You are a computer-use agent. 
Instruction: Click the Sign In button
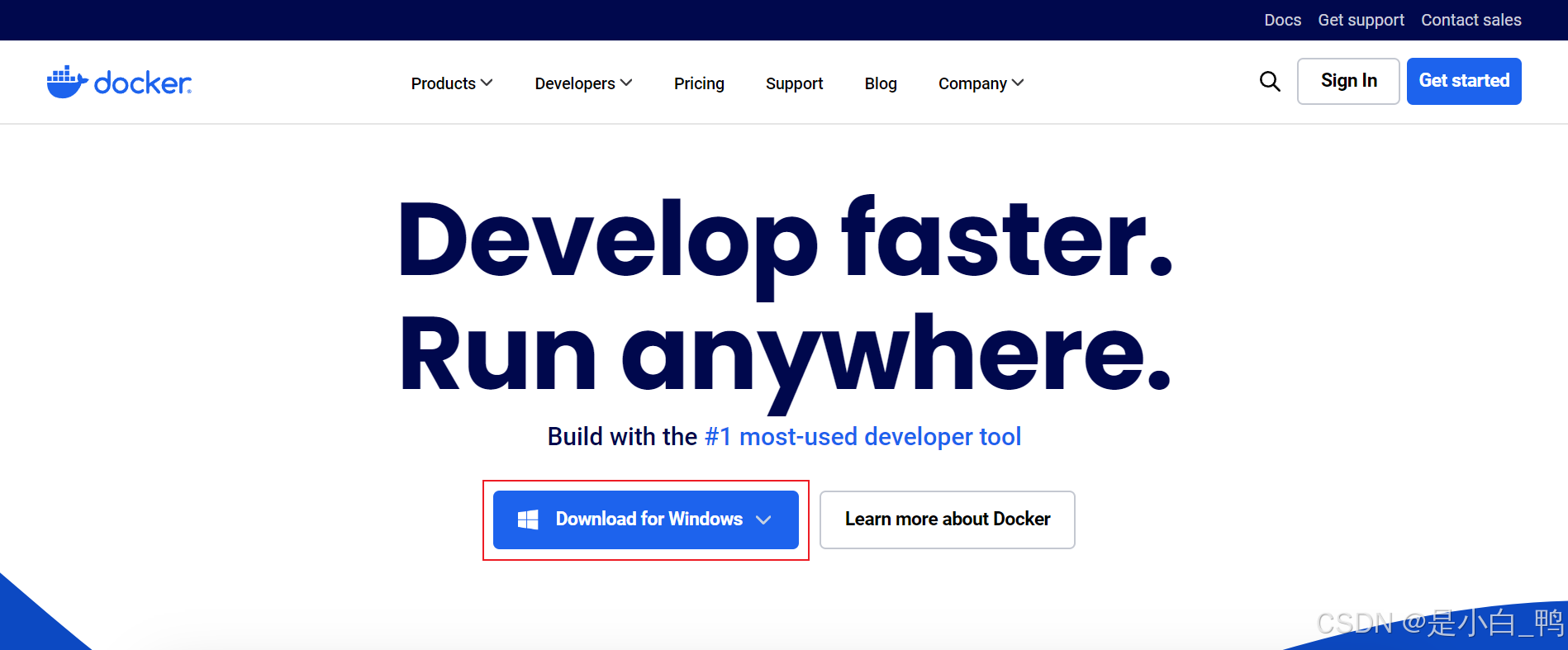[x=1348, y=81]
